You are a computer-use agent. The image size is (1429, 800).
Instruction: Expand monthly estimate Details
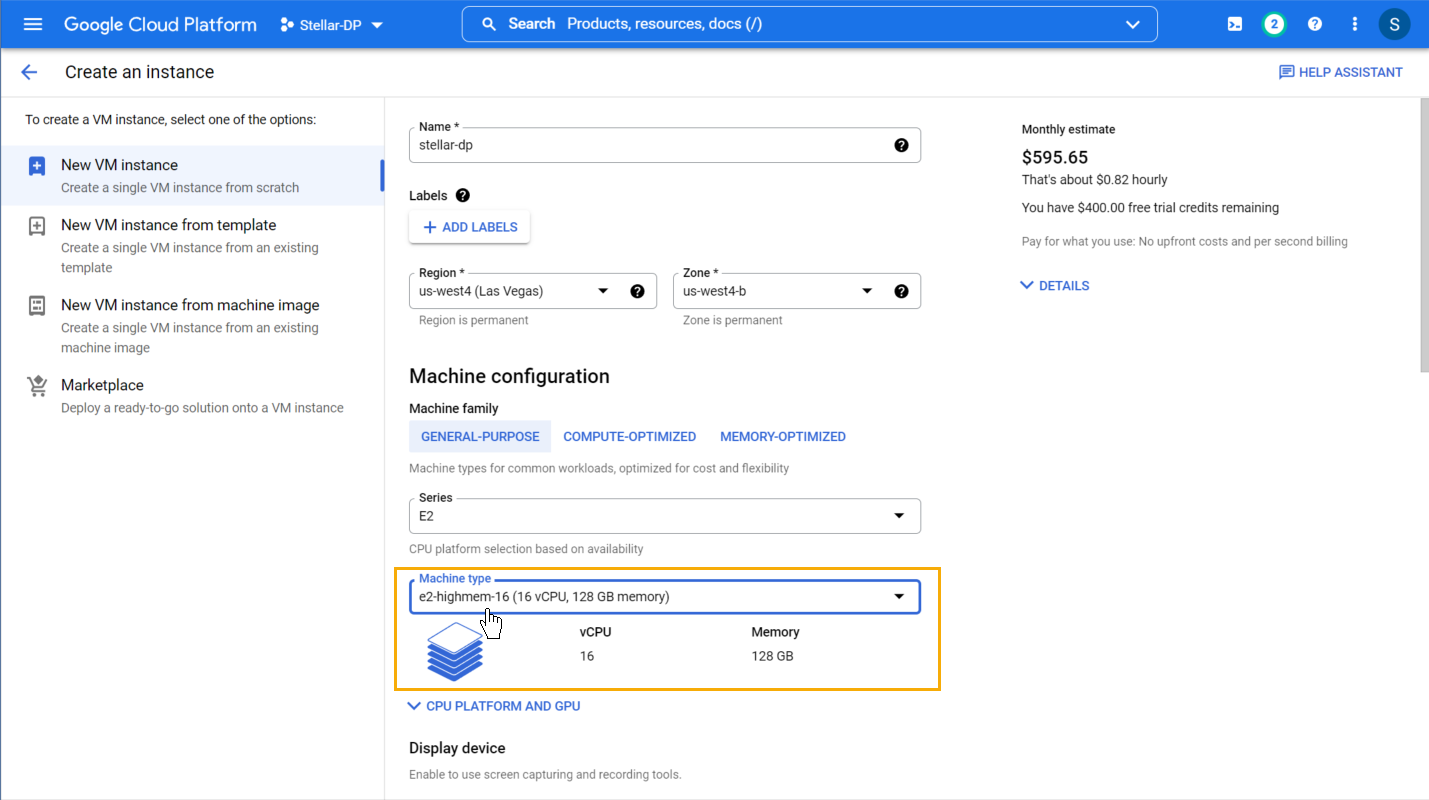coord(1054,286)
